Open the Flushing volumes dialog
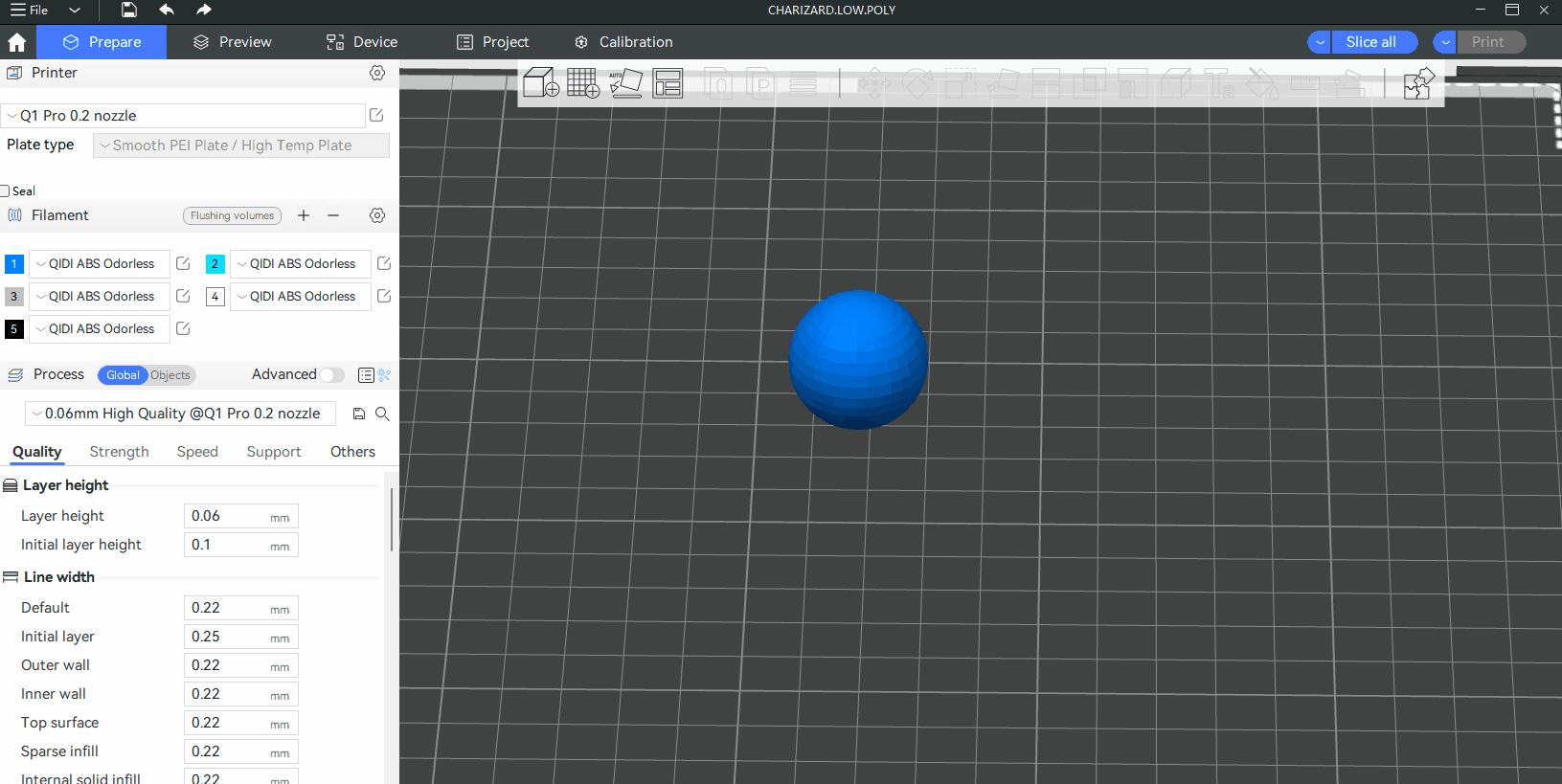Image resolution: width=1562 pixels, height=784 pixels. click(x=232, y=215)
